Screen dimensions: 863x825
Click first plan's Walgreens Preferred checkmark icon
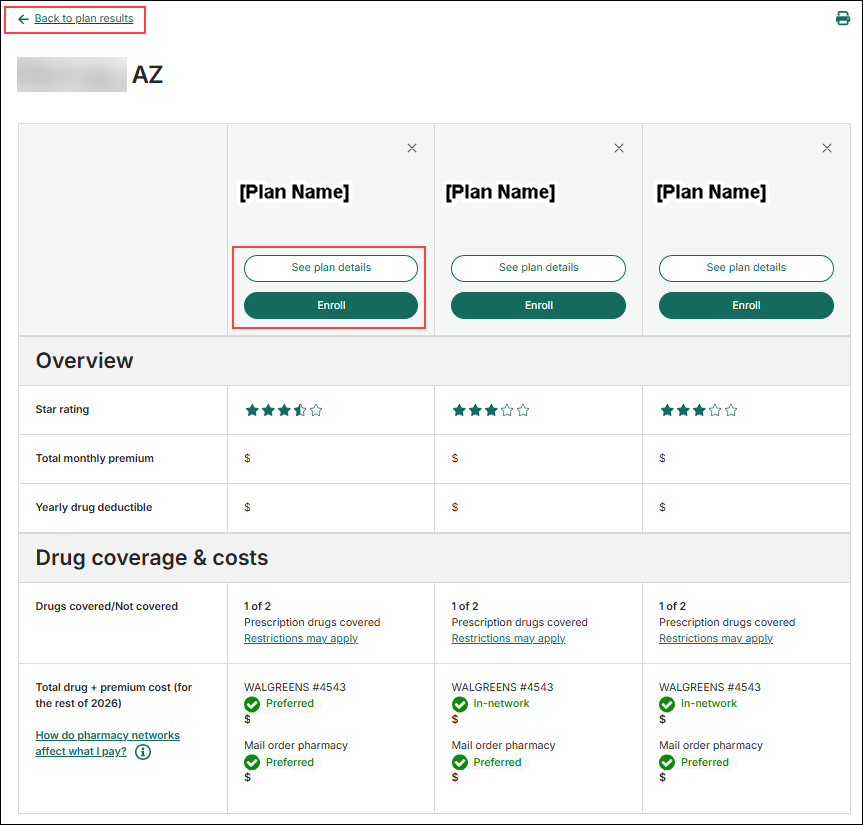252,704
